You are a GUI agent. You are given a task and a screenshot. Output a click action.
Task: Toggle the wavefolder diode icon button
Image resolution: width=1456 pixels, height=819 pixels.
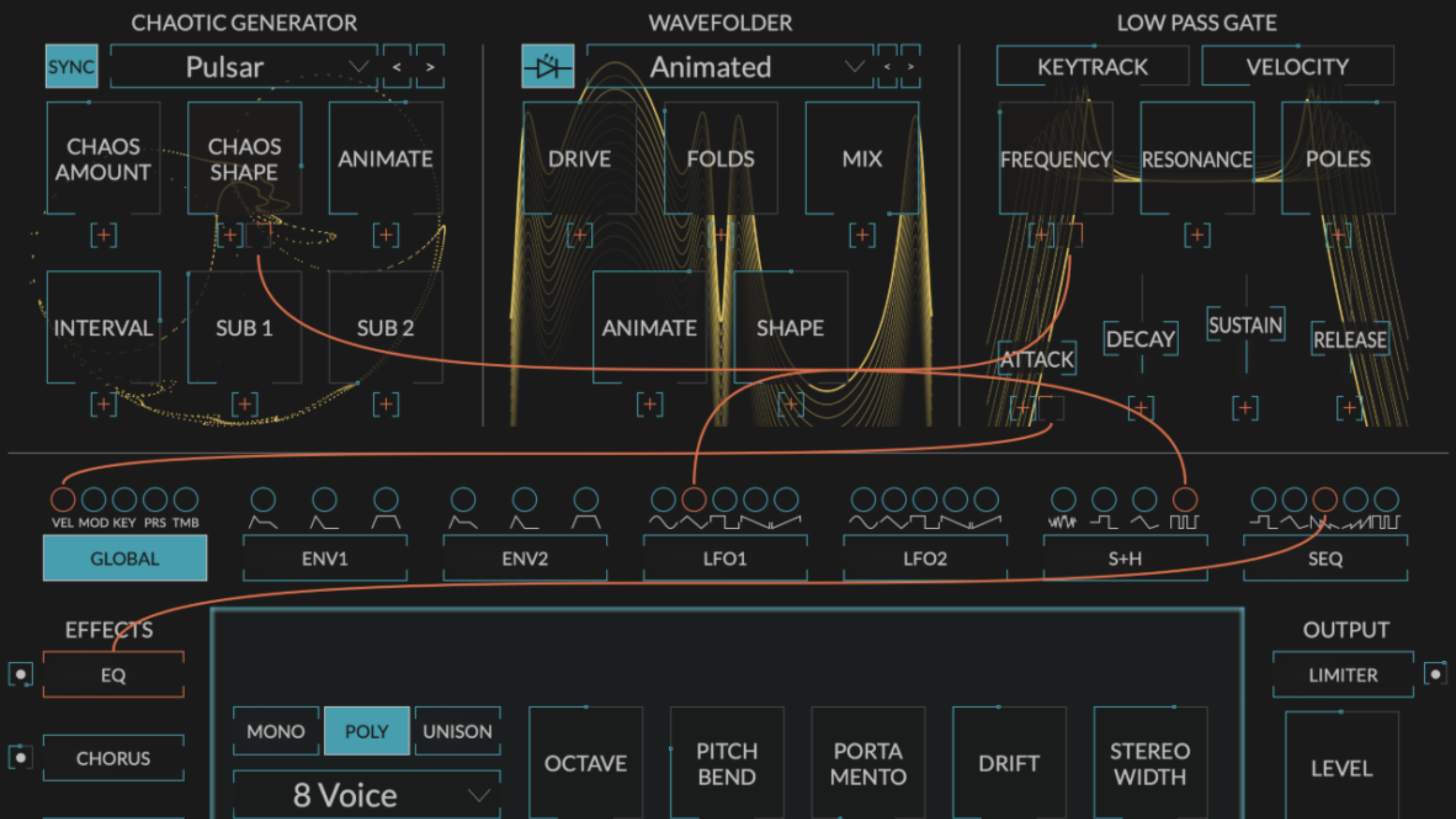(547, 67)
